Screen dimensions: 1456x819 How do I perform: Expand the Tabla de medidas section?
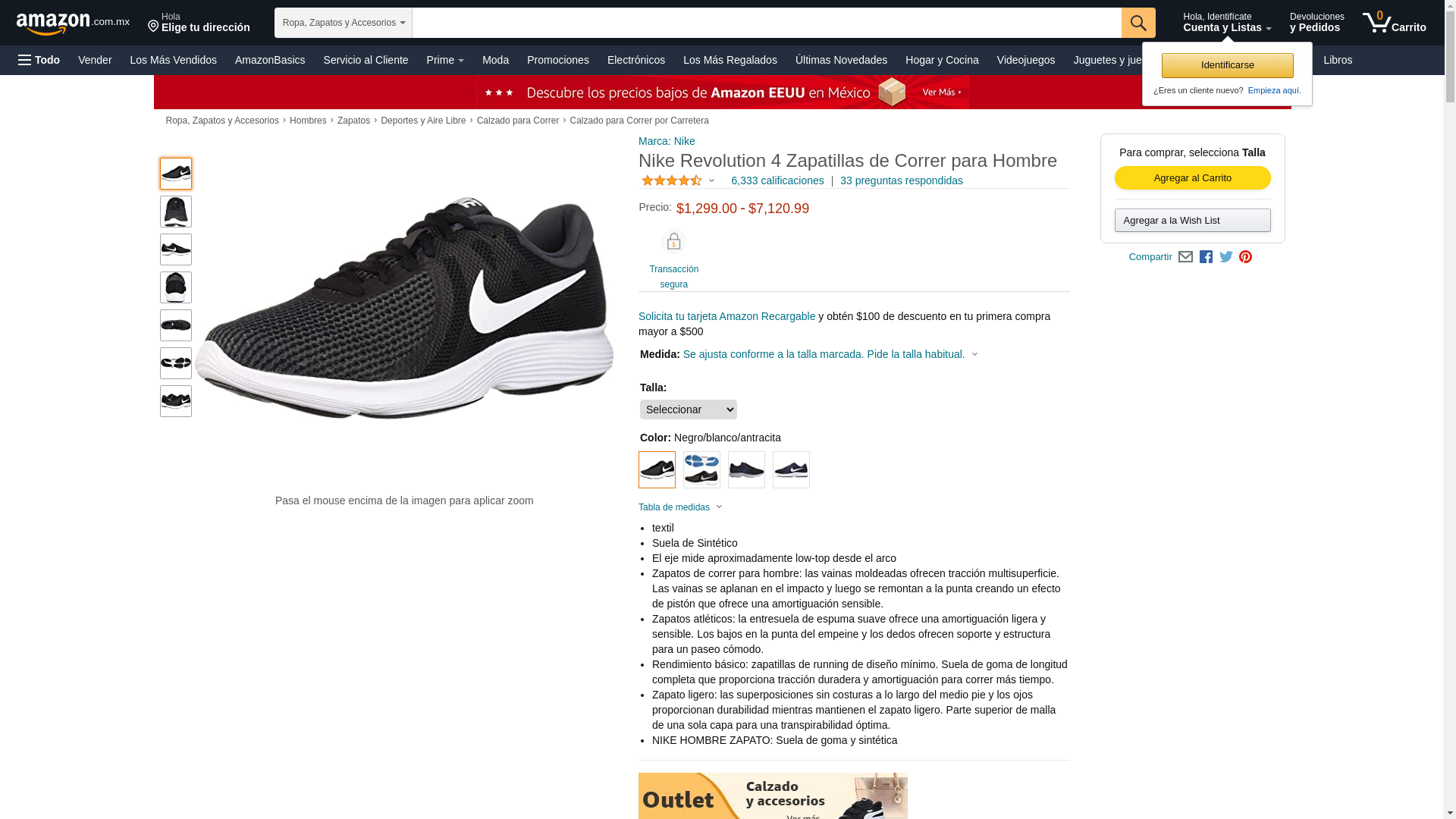[680, 507]
